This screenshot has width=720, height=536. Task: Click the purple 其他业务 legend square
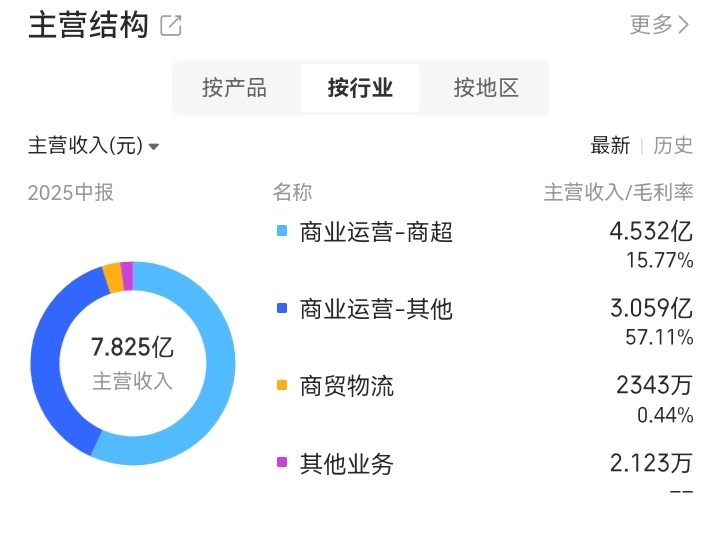click(x=282, y=462)
